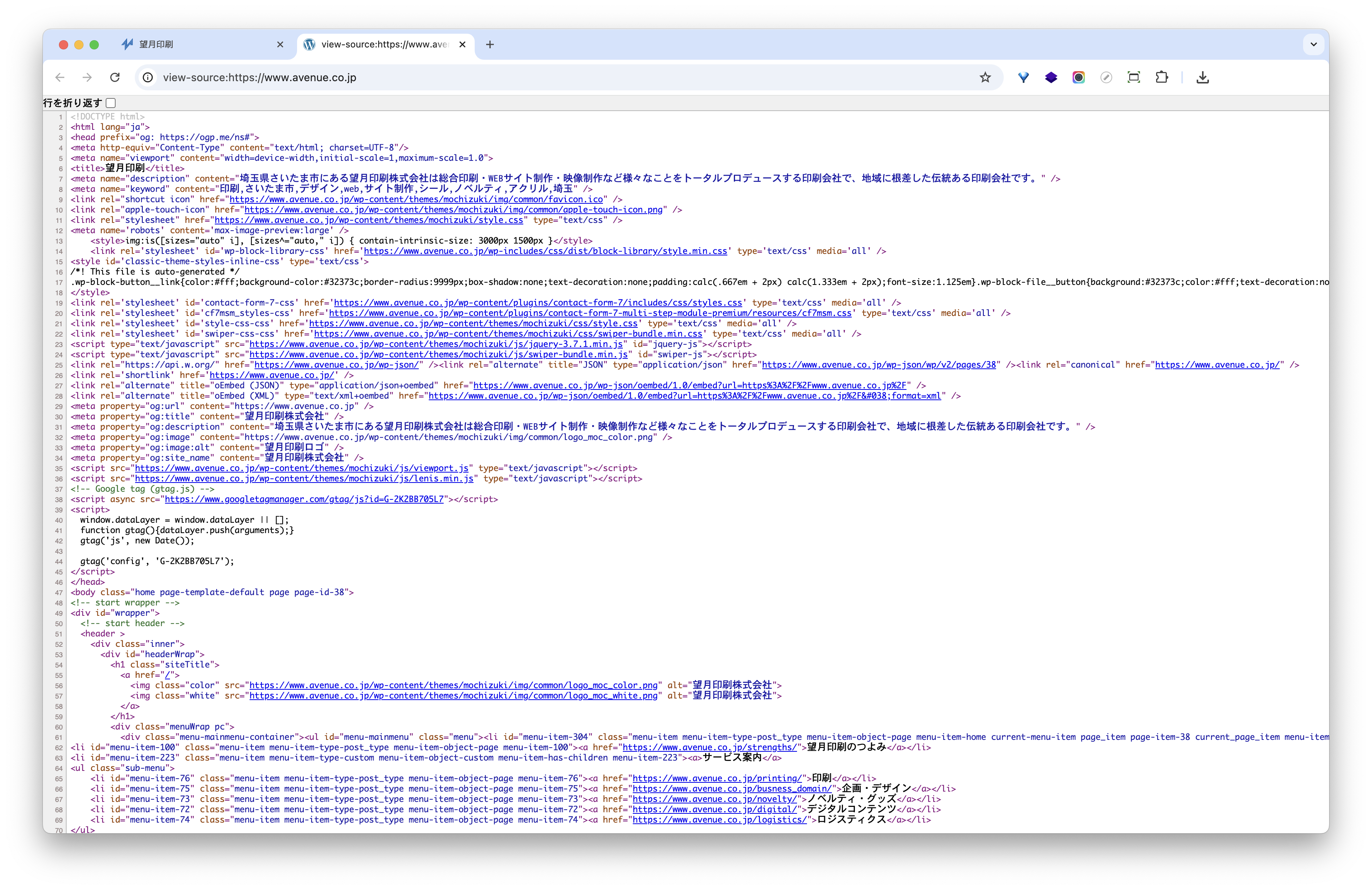Click the address bar URL field
Image resolution: width=1372 pixels, height=890 pixels.
pyautogui.click(x=519, y=77)
